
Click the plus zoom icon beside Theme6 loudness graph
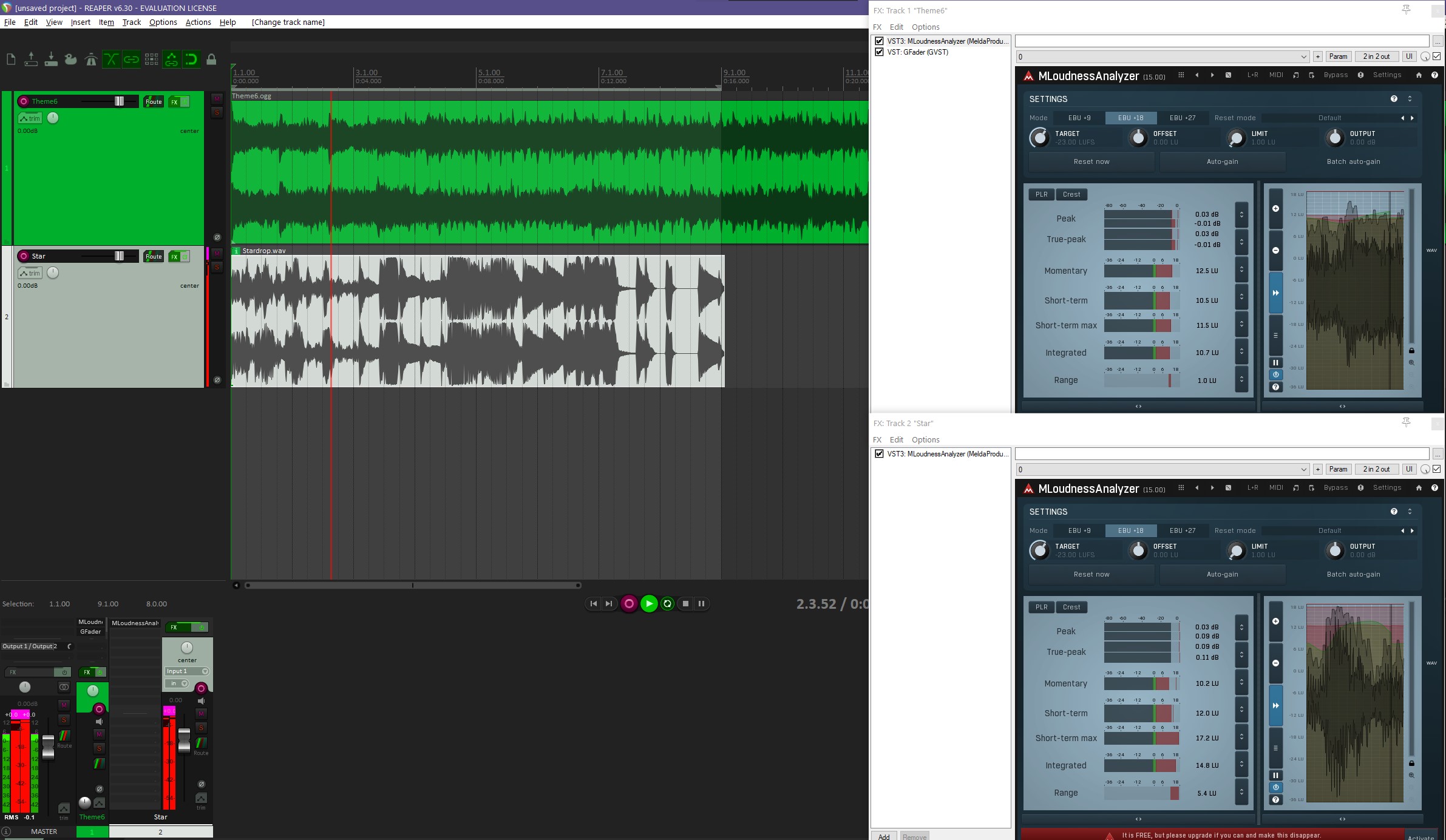pyautogui.click(x=1275, y=209)
